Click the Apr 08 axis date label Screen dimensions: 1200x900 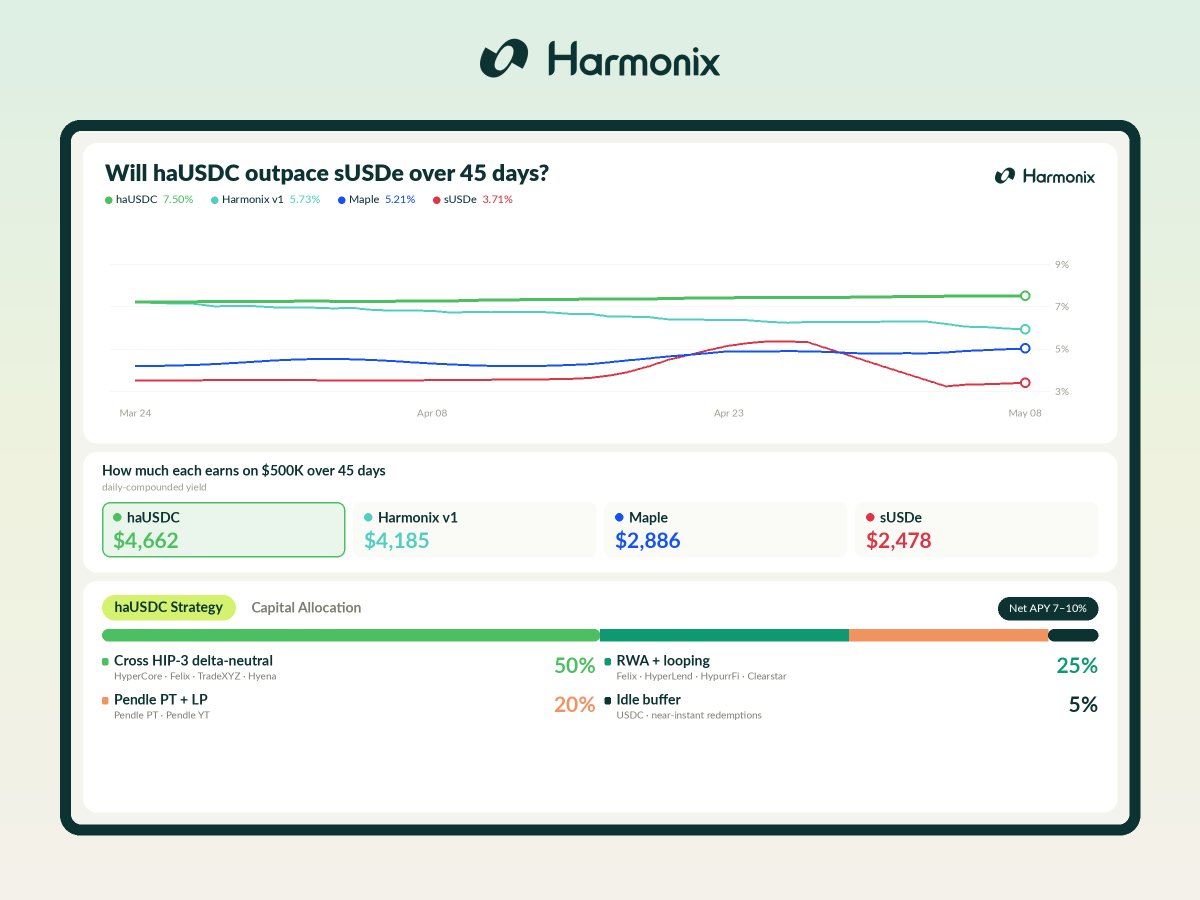pos(432,412)
